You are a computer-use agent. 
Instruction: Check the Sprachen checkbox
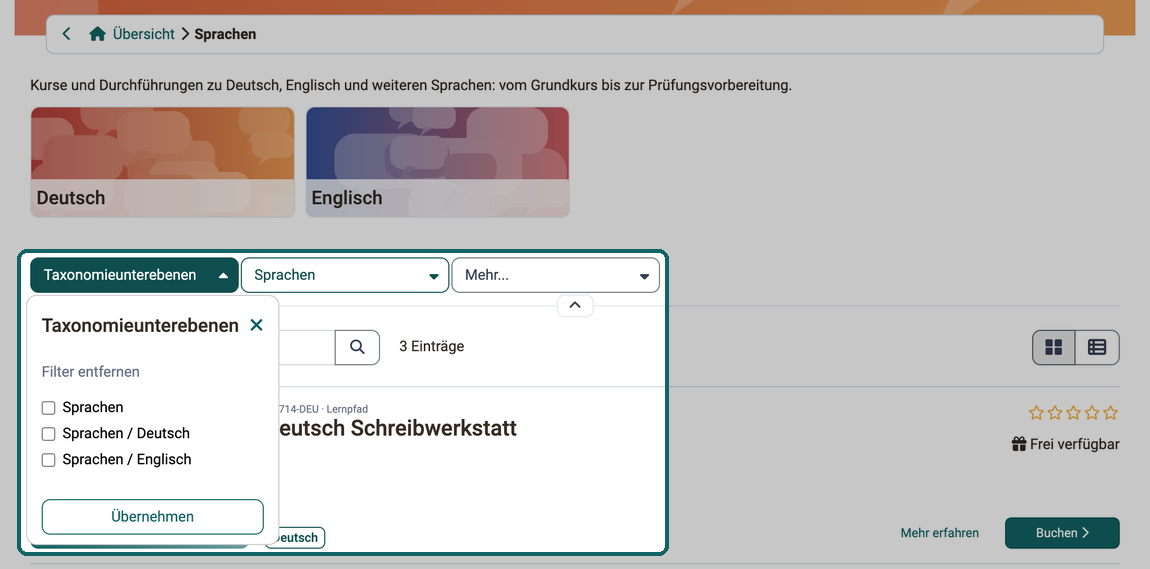click(48, 408)
